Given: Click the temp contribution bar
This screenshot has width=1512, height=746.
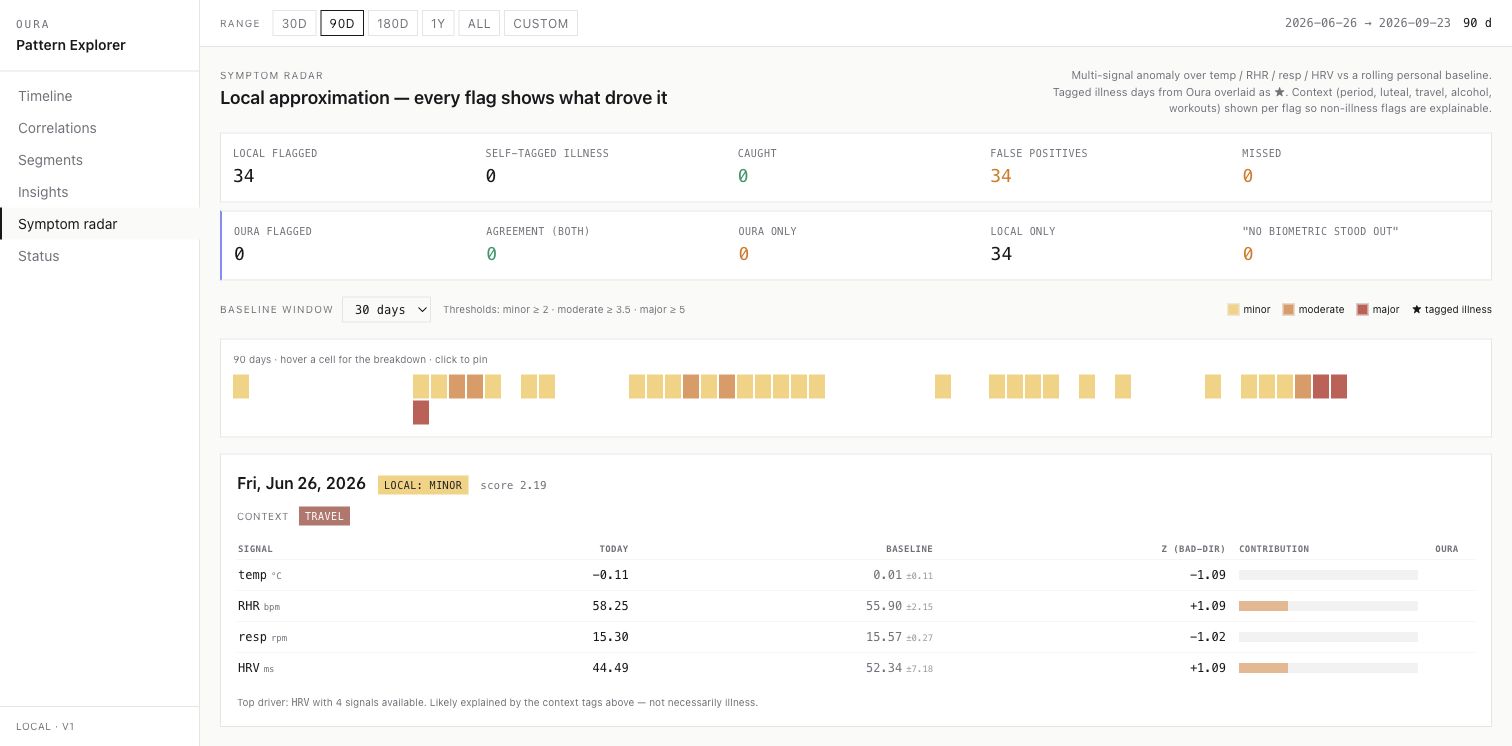Looking at the screenshot, I should pyautogui.click(x=1328, y=575).
